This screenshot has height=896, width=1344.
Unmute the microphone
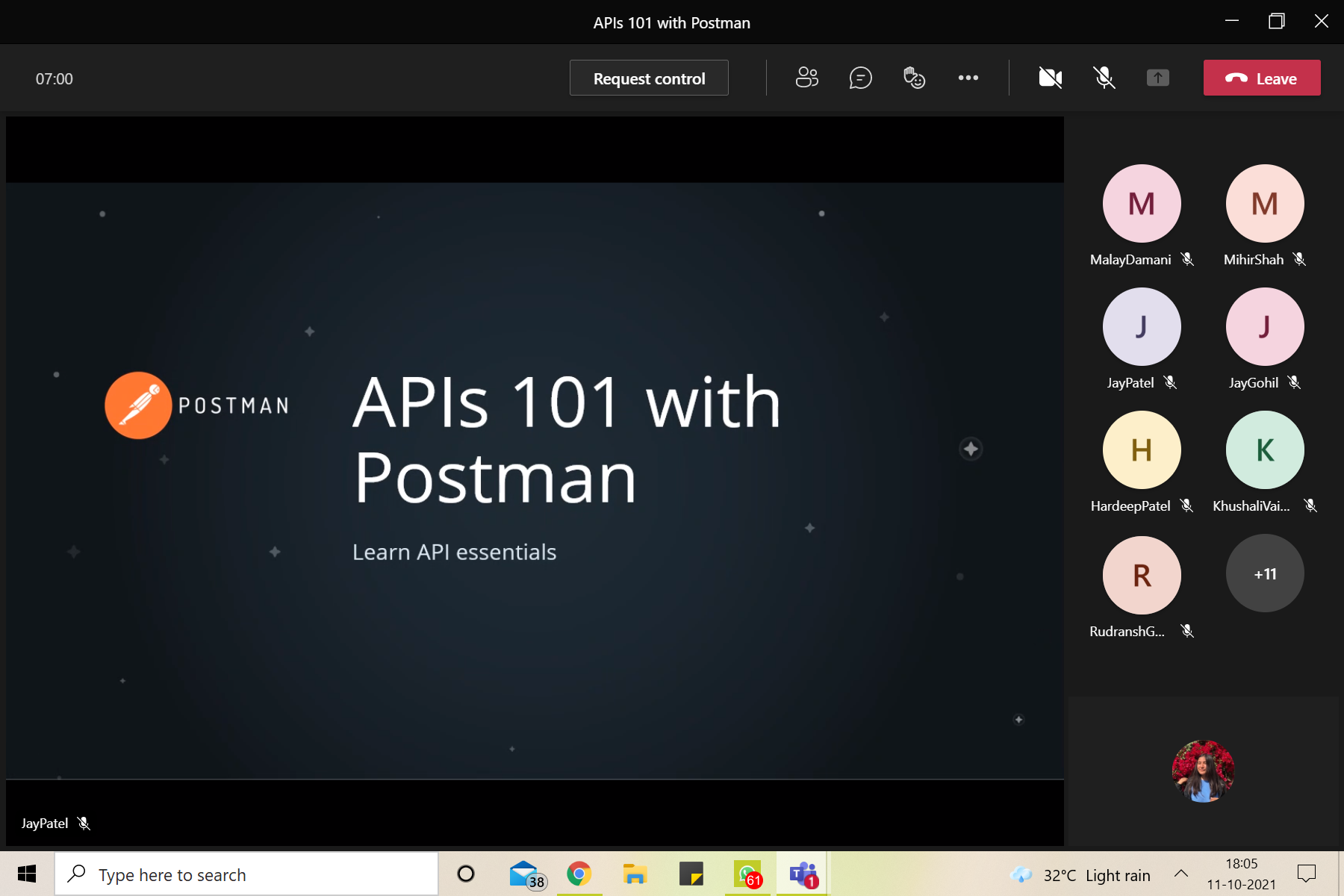tap(1104, 78)
